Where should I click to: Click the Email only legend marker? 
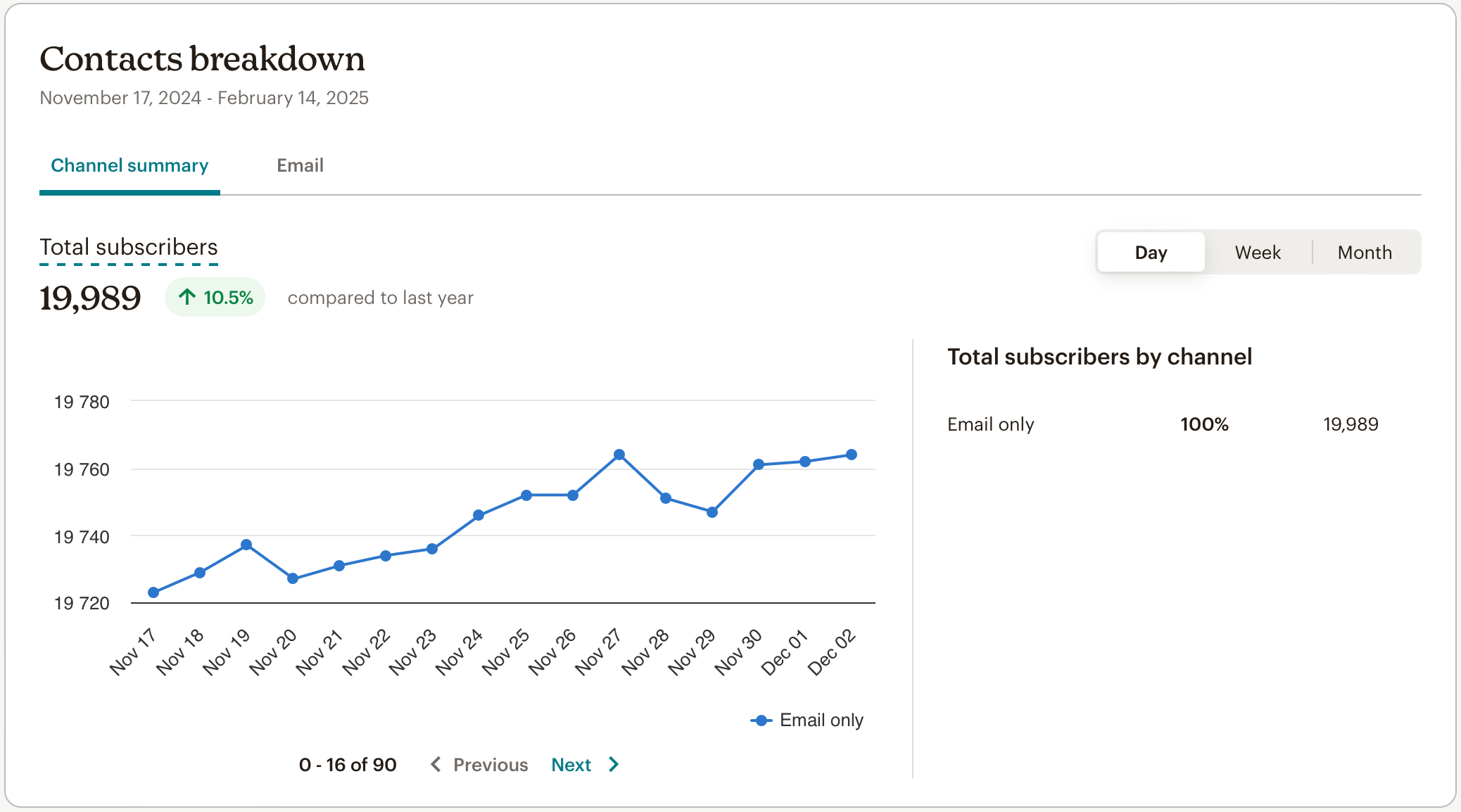click(x=761, y=721)
